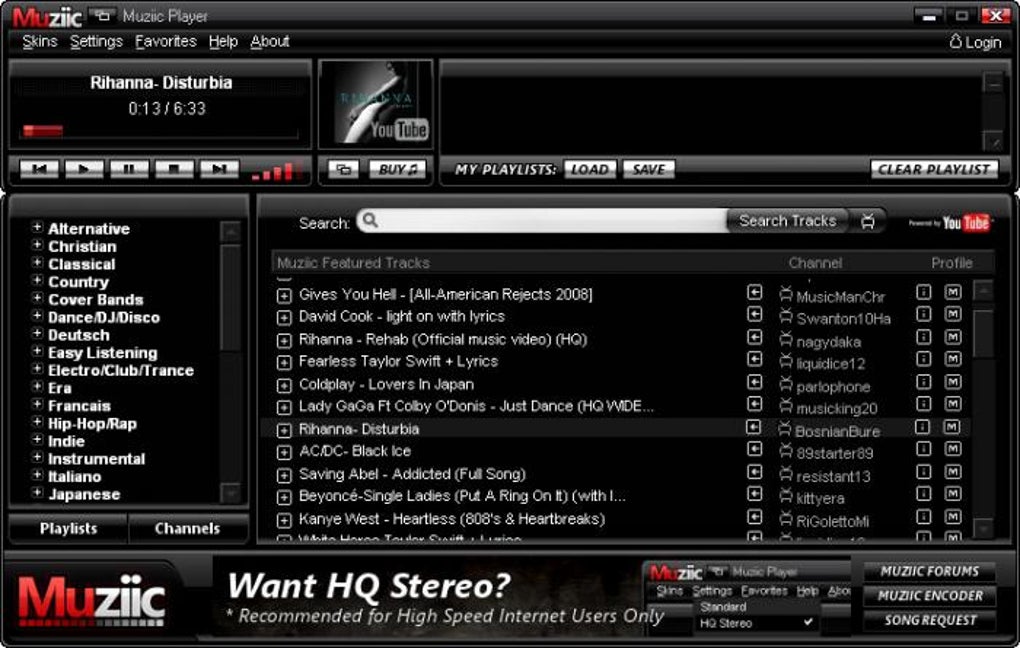Image resolution: width=1020 pixels, height=648 pixels.
Task: Click arrow-box icon on Fearless Taylor Swift row
Action: pyautogui.click(x=755, y=359)
